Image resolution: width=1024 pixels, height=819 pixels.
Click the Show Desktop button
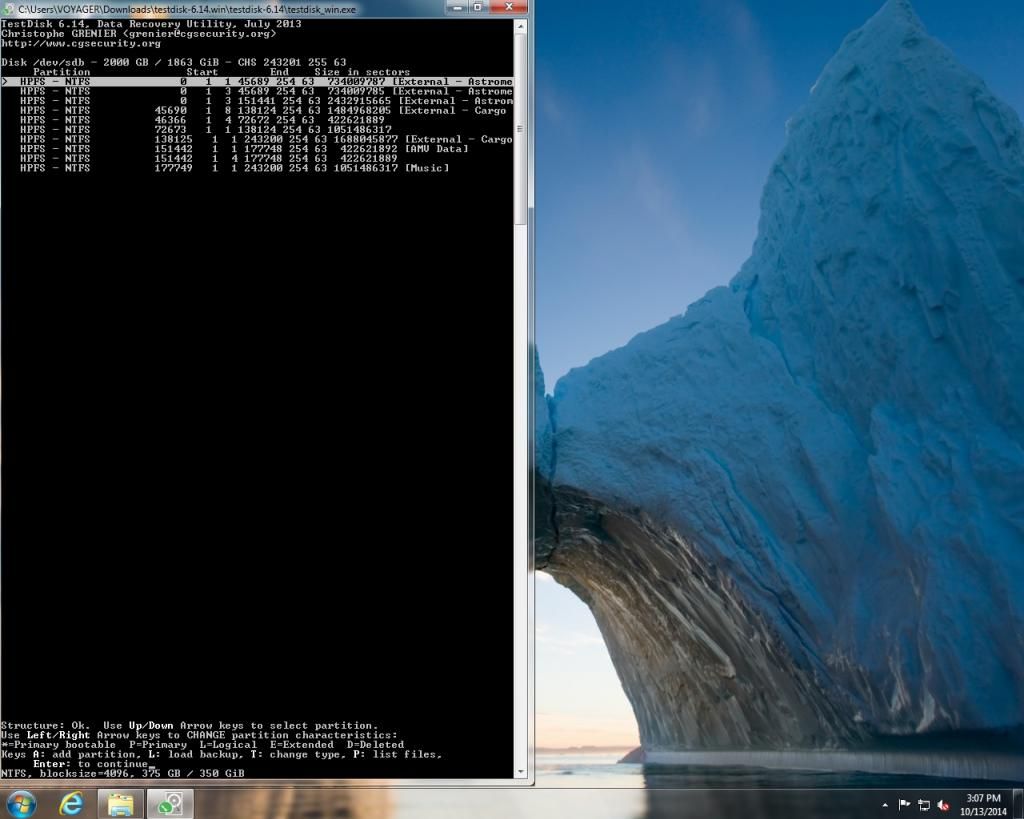point(1018,804)
